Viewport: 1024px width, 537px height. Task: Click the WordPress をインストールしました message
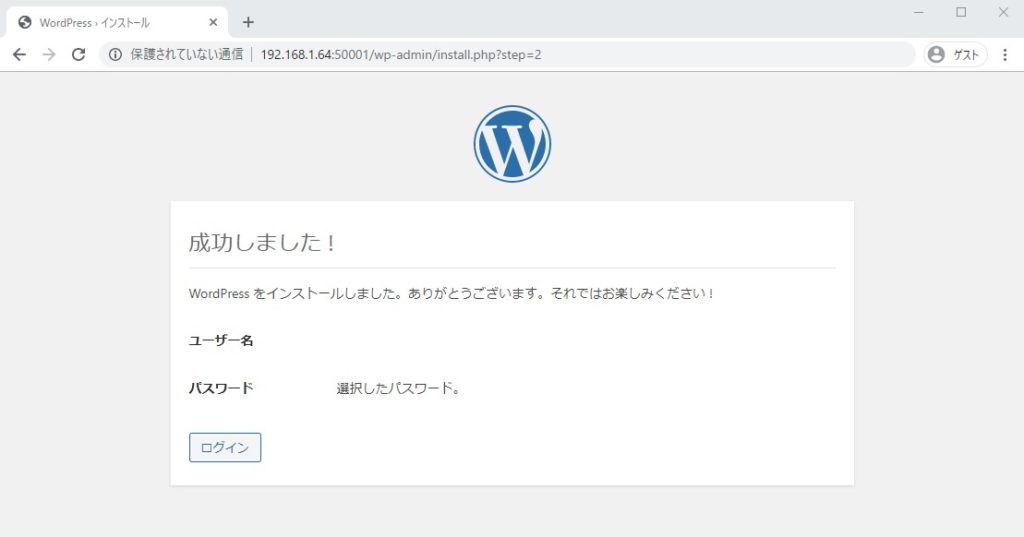click(452, 293)
